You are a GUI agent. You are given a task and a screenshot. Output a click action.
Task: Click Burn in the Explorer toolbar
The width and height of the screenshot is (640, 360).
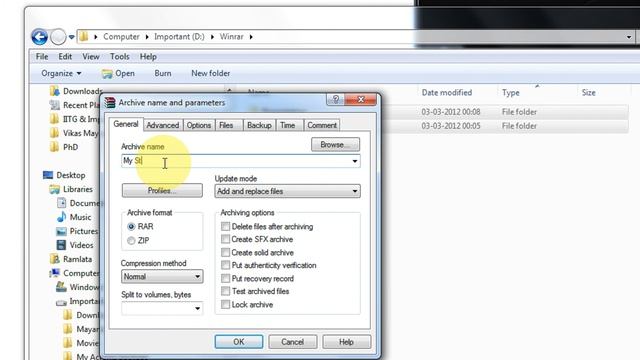[x=163, y=73]
